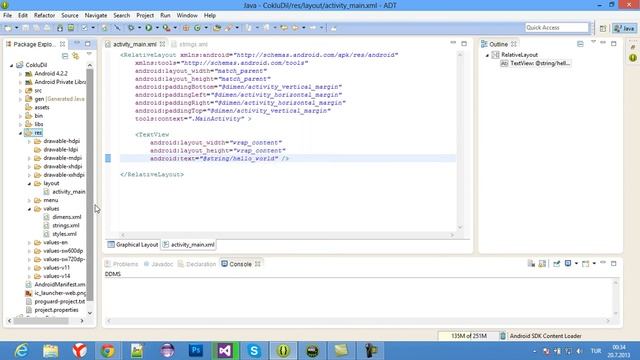640x360 pixels.
Task: Click Pin Console icon
Action: pyautogui.click(x=556, y=264)
